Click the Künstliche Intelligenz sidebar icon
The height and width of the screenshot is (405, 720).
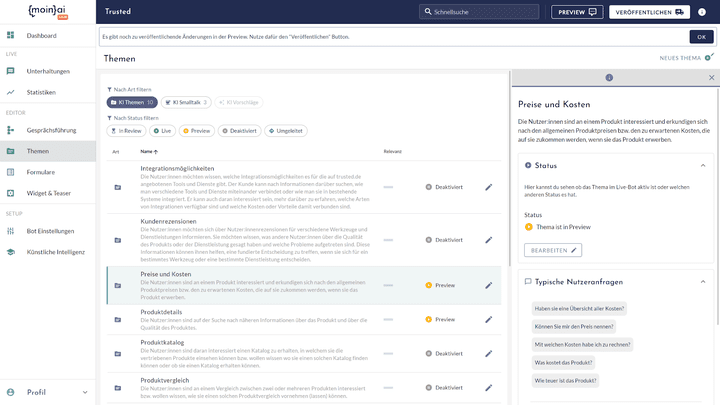click(x=11, y=251)
